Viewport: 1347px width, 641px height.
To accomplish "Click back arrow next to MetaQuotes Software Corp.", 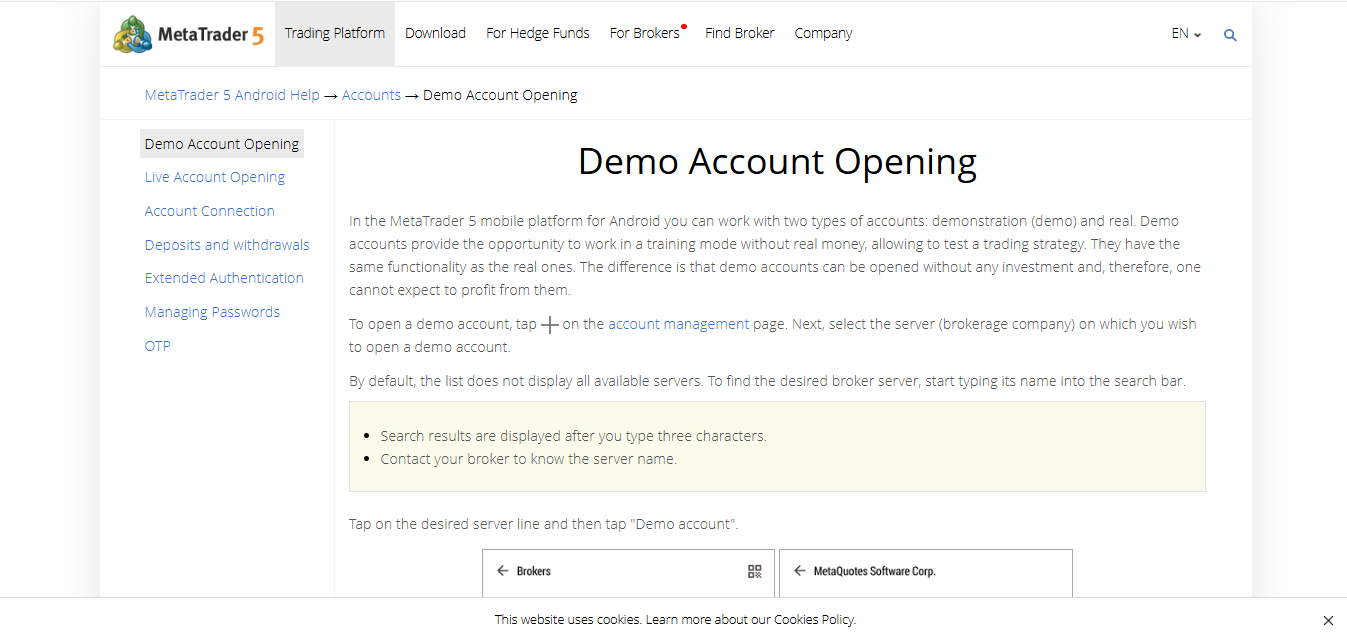I will (x=799, y=571).
